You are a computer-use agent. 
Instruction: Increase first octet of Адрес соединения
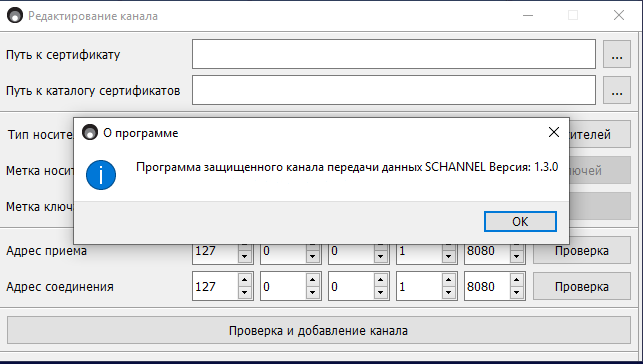(244, 280)
